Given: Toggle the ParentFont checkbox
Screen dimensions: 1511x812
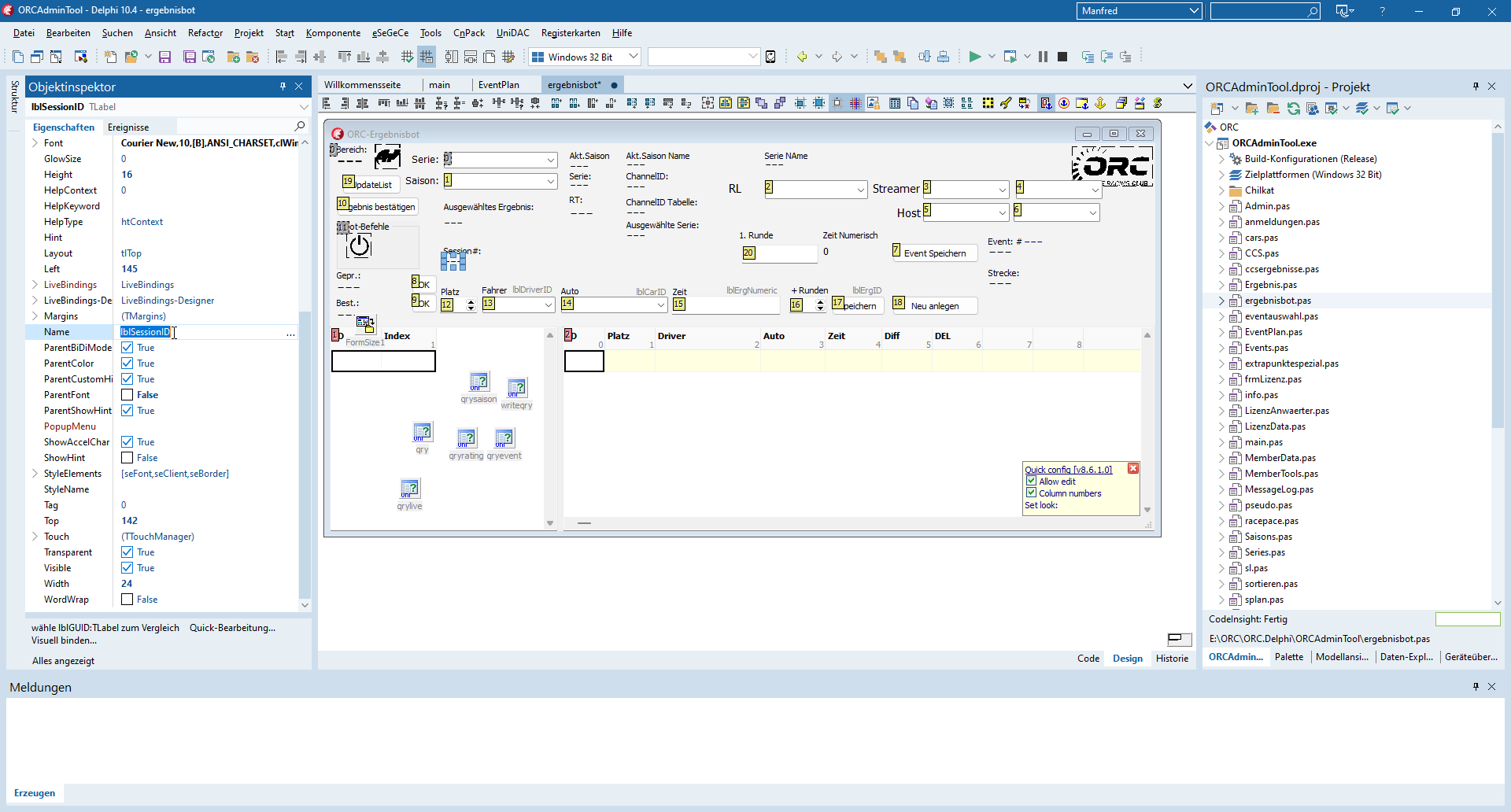Looking at the screenshot, I should point(127,395).
